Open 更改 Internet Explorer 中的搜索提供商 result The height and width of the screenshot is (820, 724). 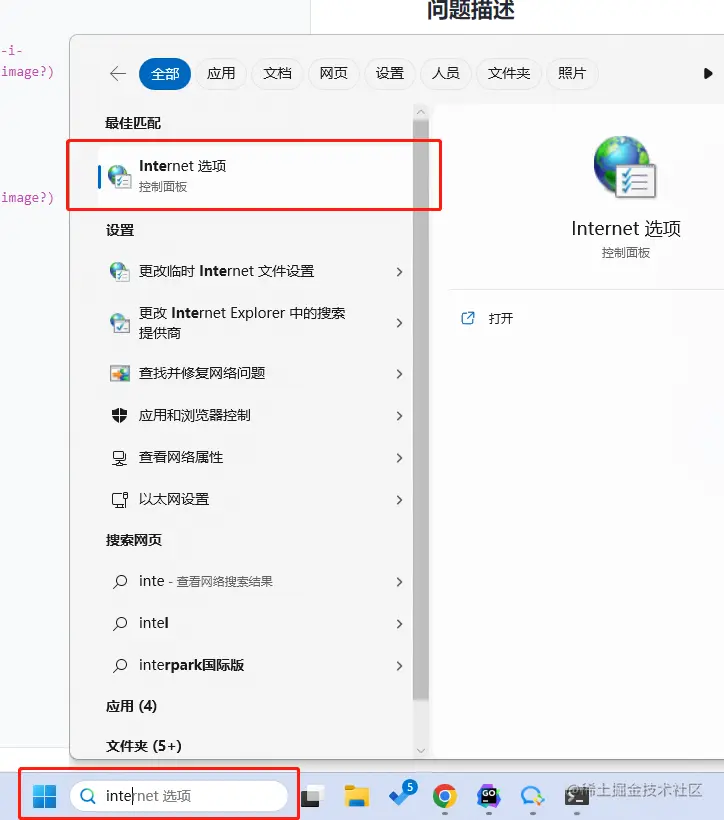pos(255,323)
